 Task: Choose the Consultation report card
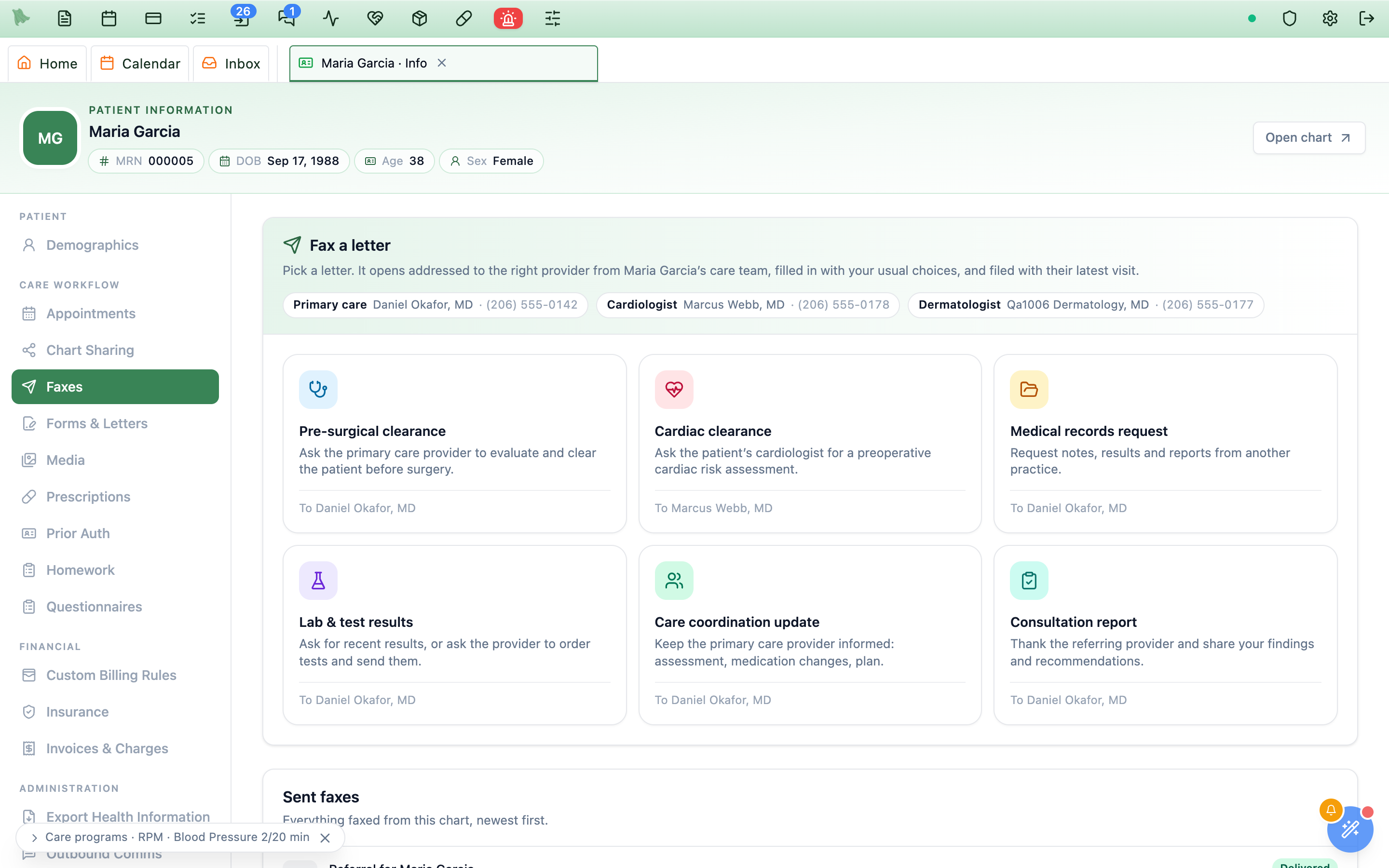click(1166, 635)
